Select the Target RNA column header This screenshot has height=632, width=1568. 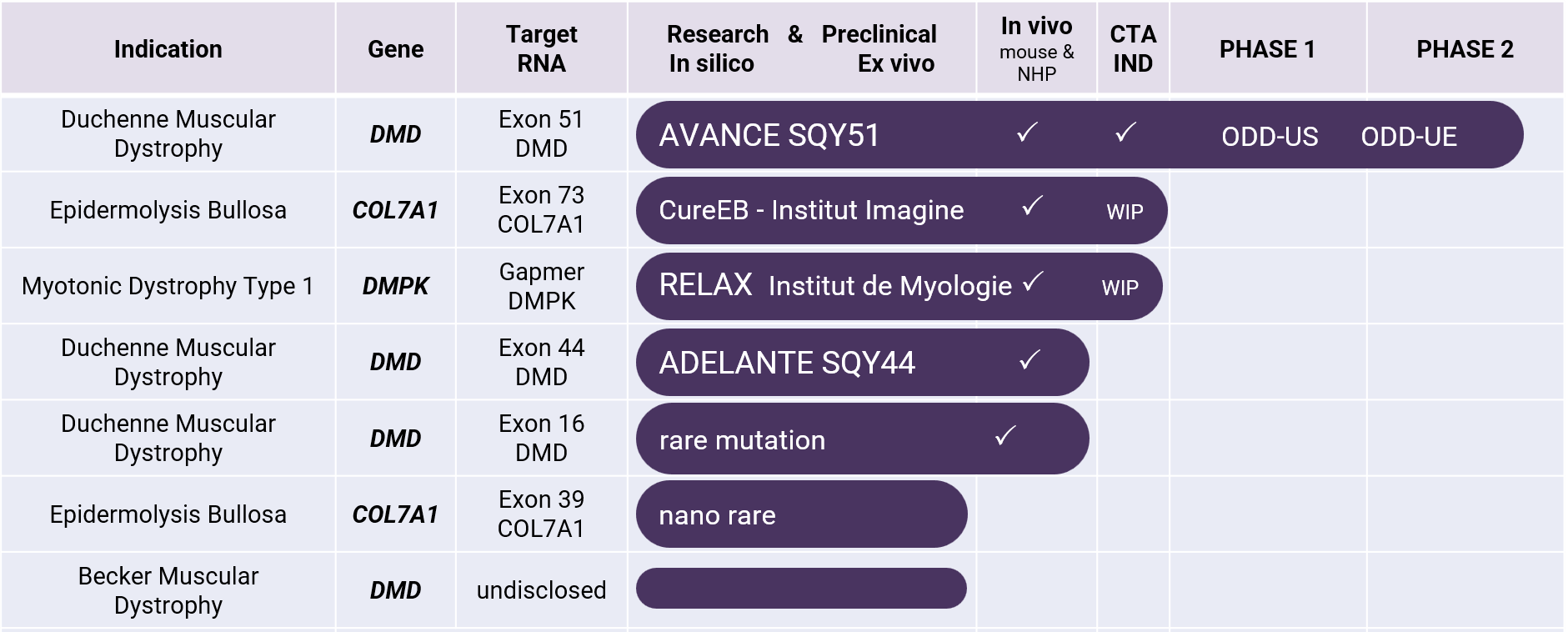tap(542, 49)
